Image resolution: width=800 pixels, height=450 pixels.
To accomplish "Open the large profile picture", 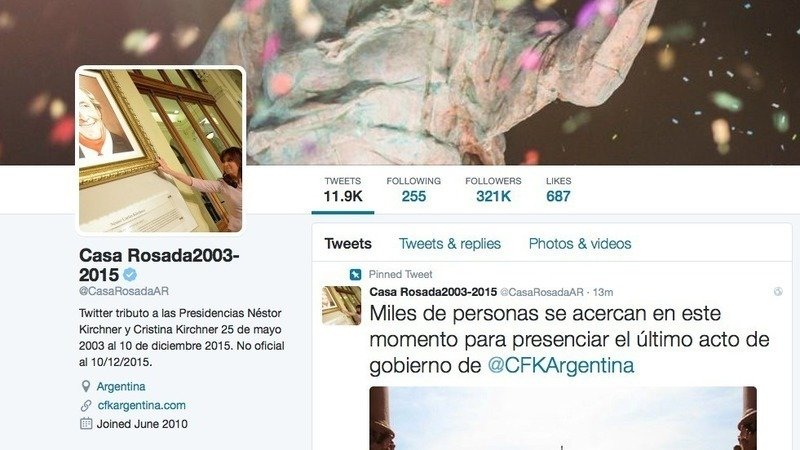I will tap(161, 151).
